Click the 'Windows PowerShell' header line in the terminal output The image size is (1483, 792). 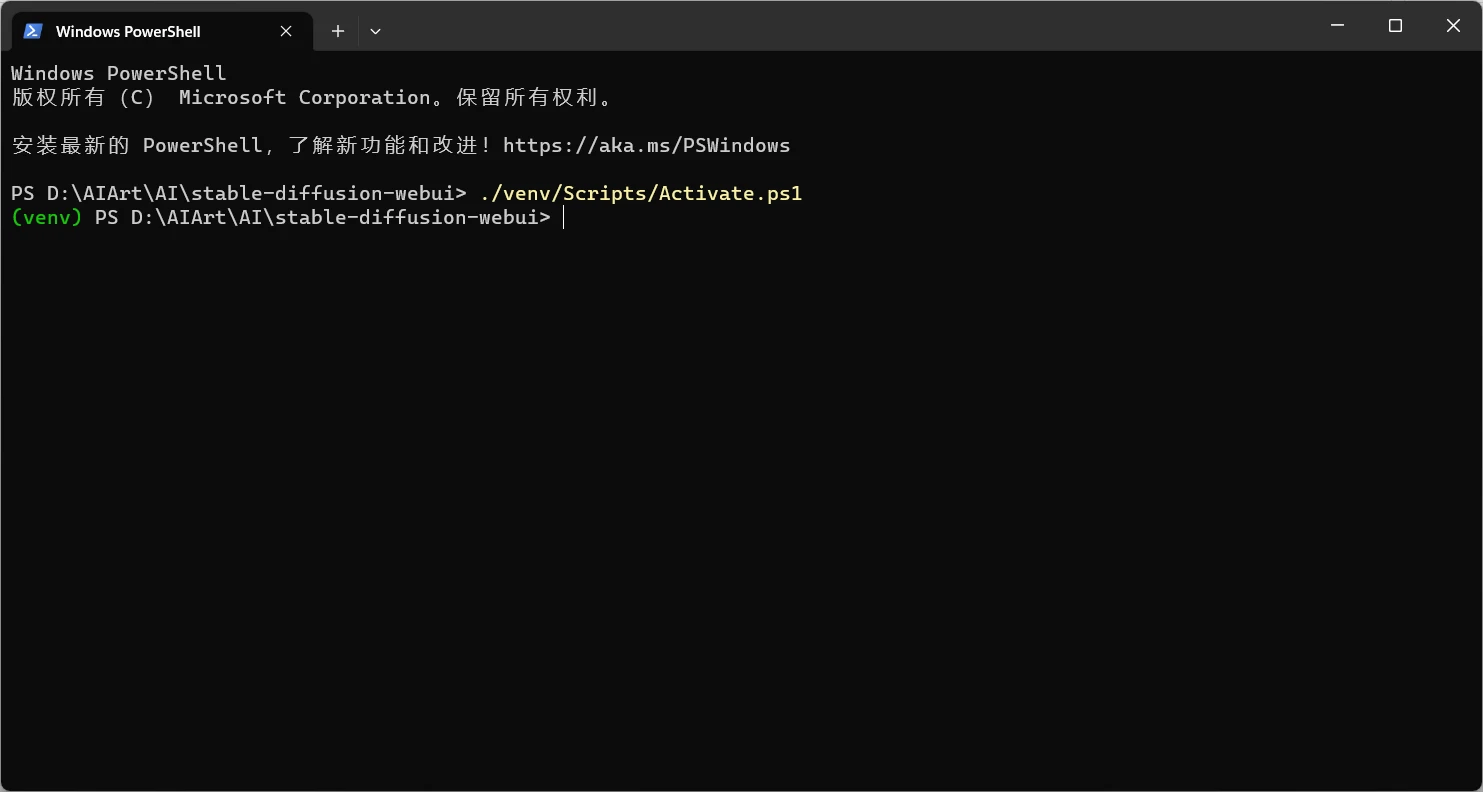[x=119, y=74]
